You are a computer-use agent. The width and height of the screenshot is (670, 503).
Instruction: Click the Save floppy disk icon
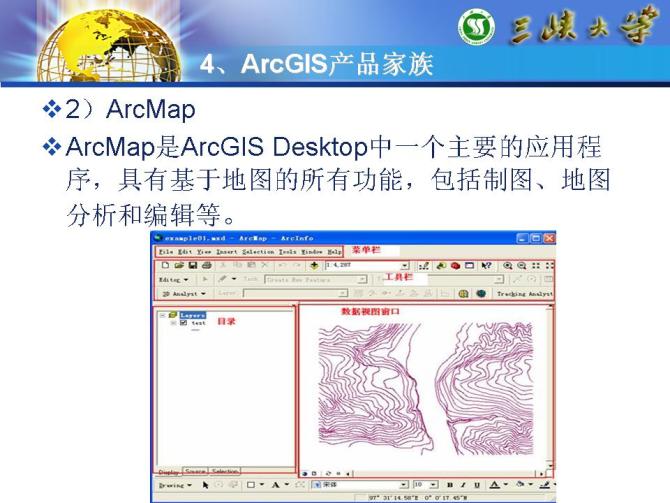click(193, 265)
